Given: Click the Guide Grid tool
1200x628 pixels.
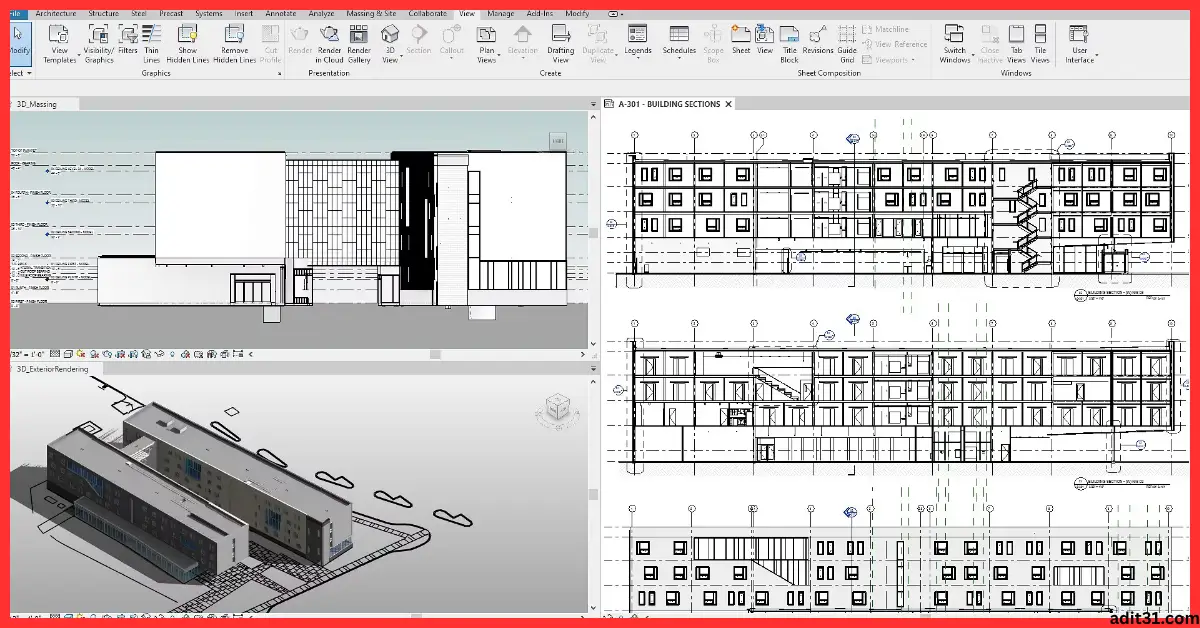Looking at the screenshot, I should 847,45.
